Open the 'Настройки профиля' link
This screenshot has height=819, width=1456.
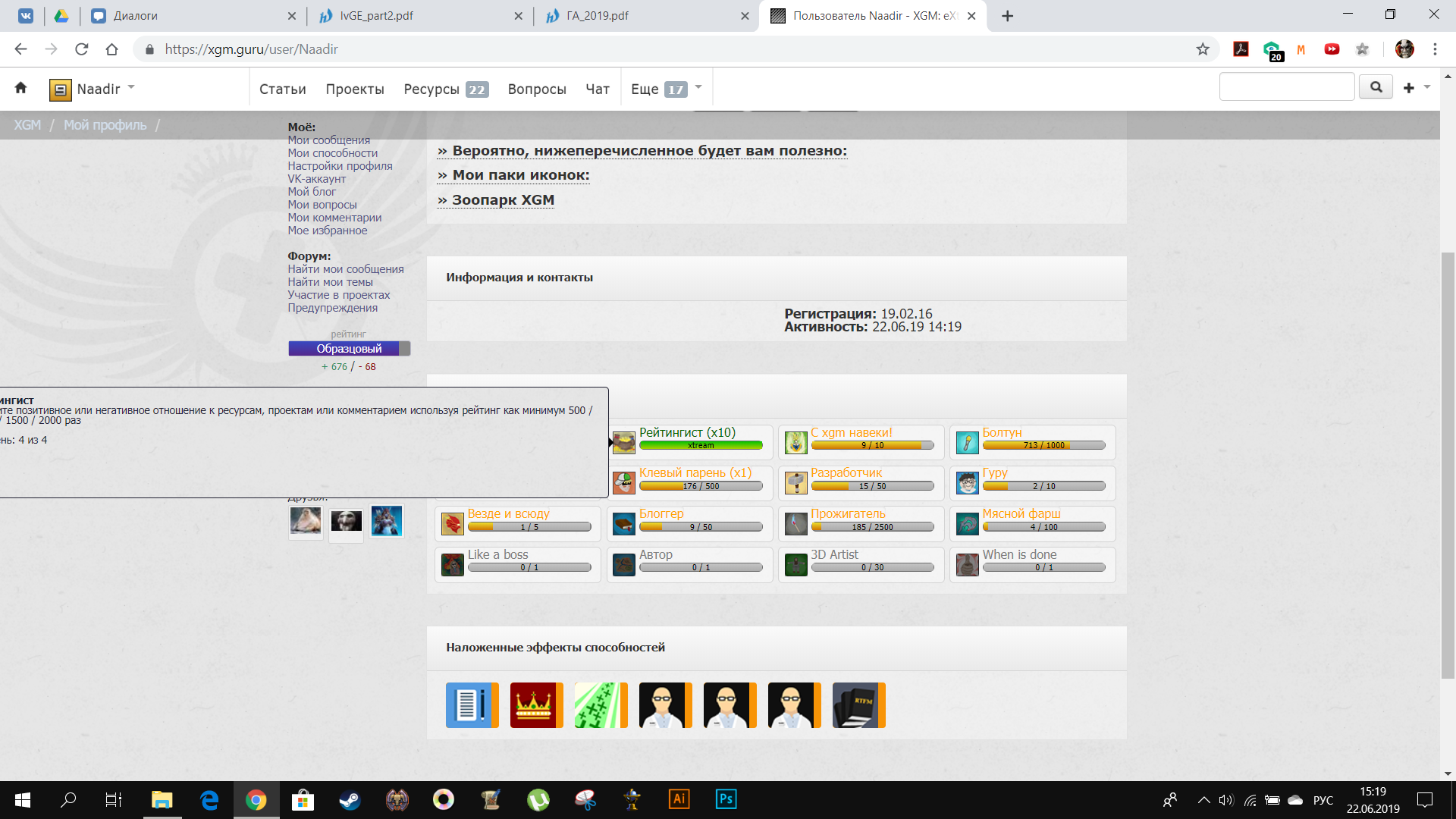pyautogui.click(x=340, y=166)
